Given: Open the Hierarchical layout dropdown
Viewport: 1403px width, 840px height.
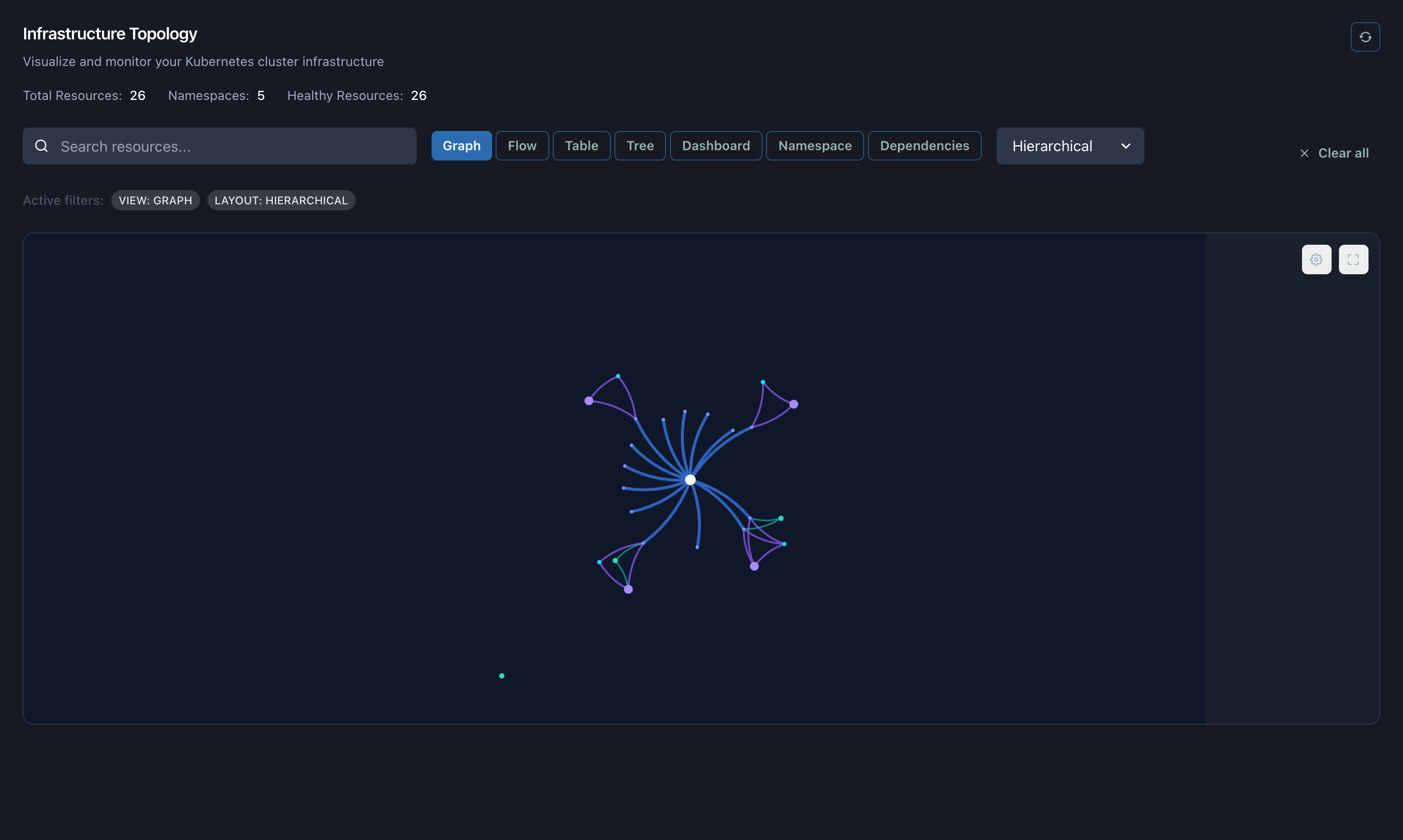Looking at the screenshot, I should tap(1069, 145).
